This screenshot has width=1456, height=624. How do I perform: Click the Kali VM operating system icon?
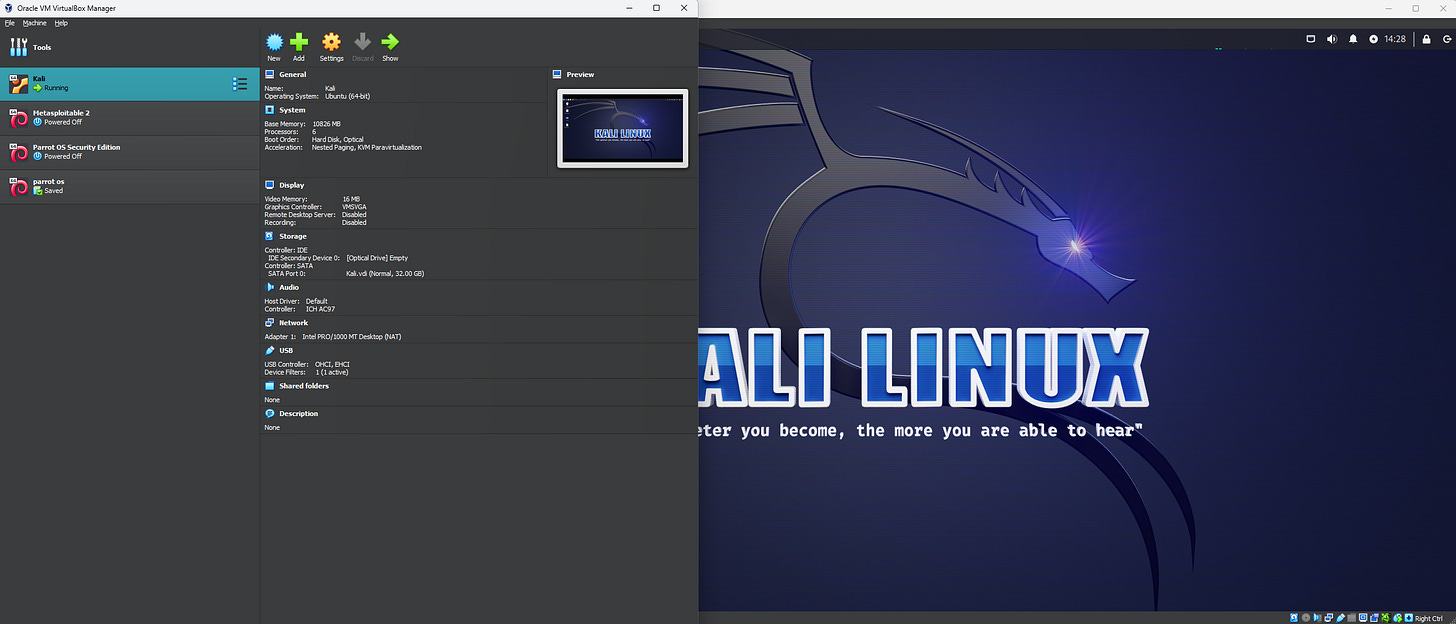19,84
